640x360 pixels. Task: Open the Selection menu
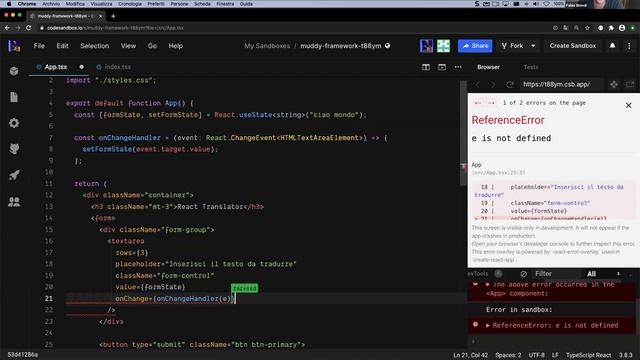[x=94, y=46]
